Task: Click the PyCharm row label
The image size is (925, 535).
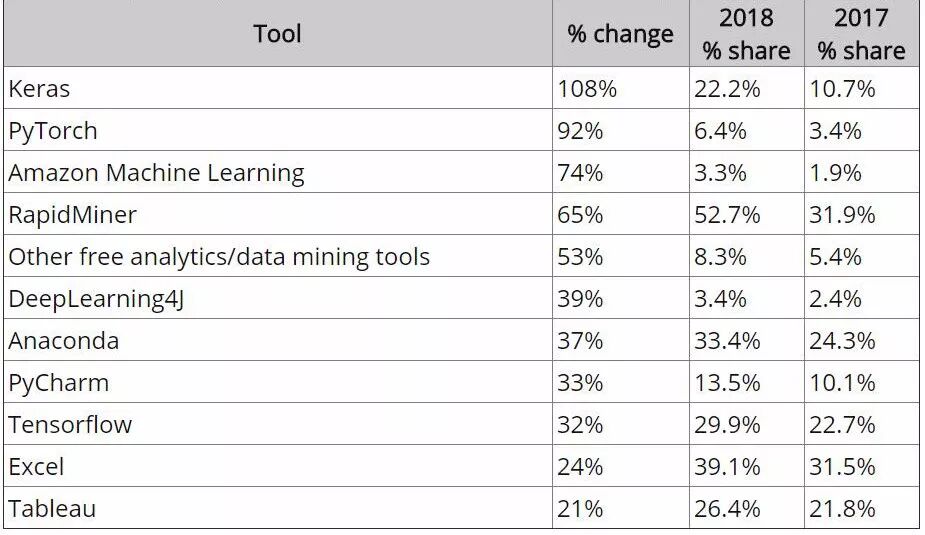Action: [278, 382]
